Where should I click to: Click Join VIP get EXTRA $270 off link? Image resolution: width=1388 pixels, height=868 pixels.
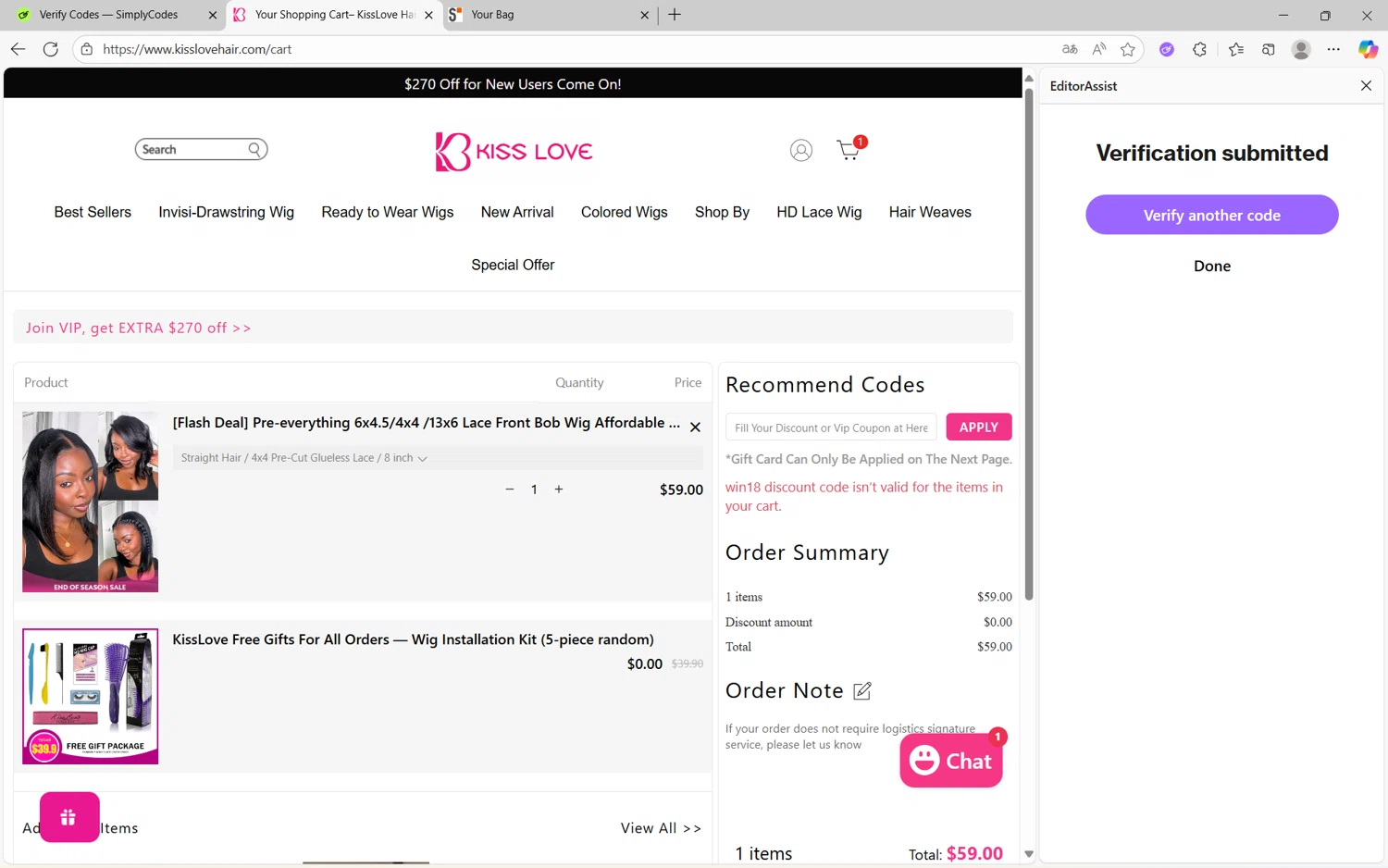(138, 328)
